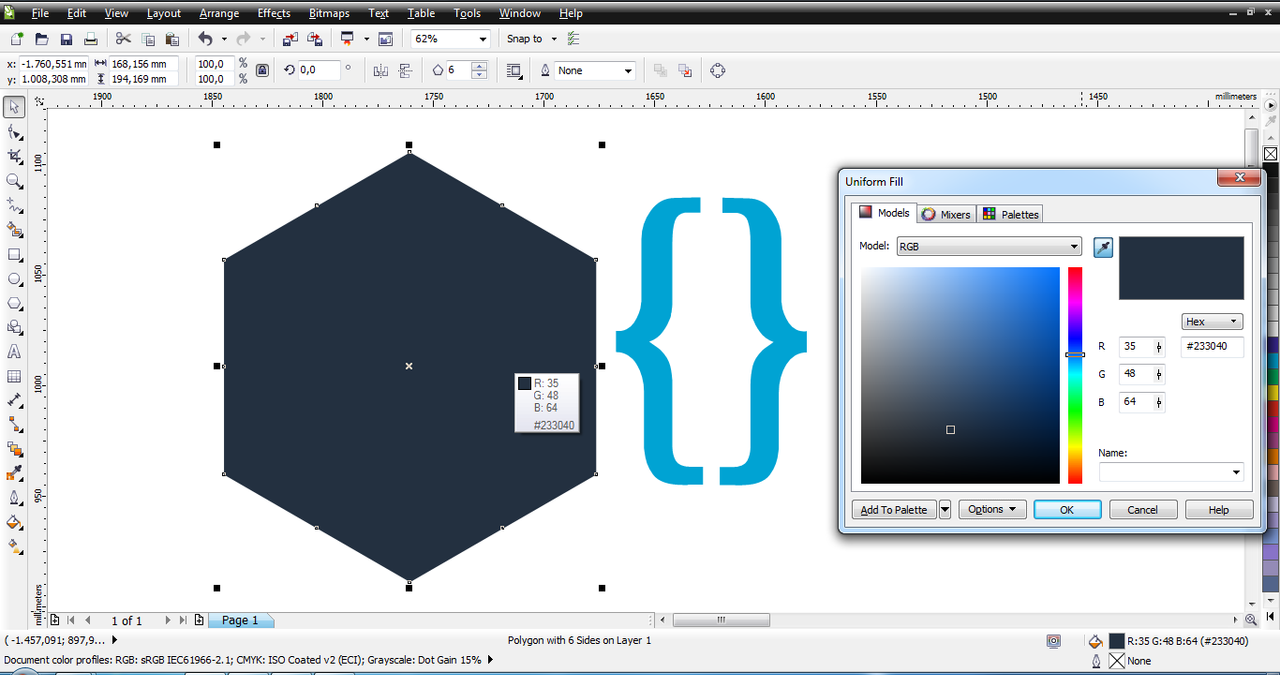
Task: Select the Ellipse tool in toolbox
Action: click(14, 279)
